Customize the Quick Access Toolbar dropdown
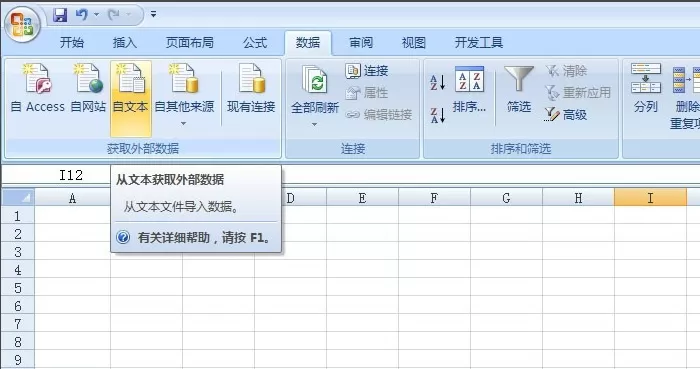The image size is (700, 369). pos(153,14)
